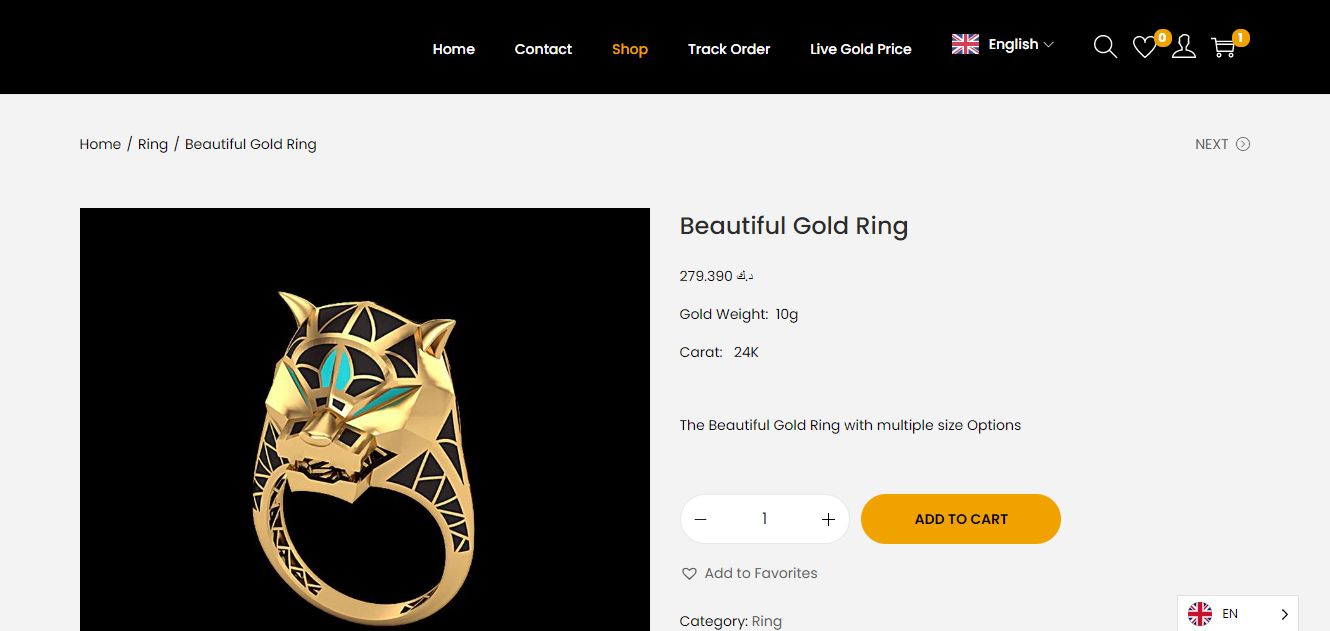Click the NEXT product arrow icon
Viewport: 1330px width, 631px height.
point(1243,144)
